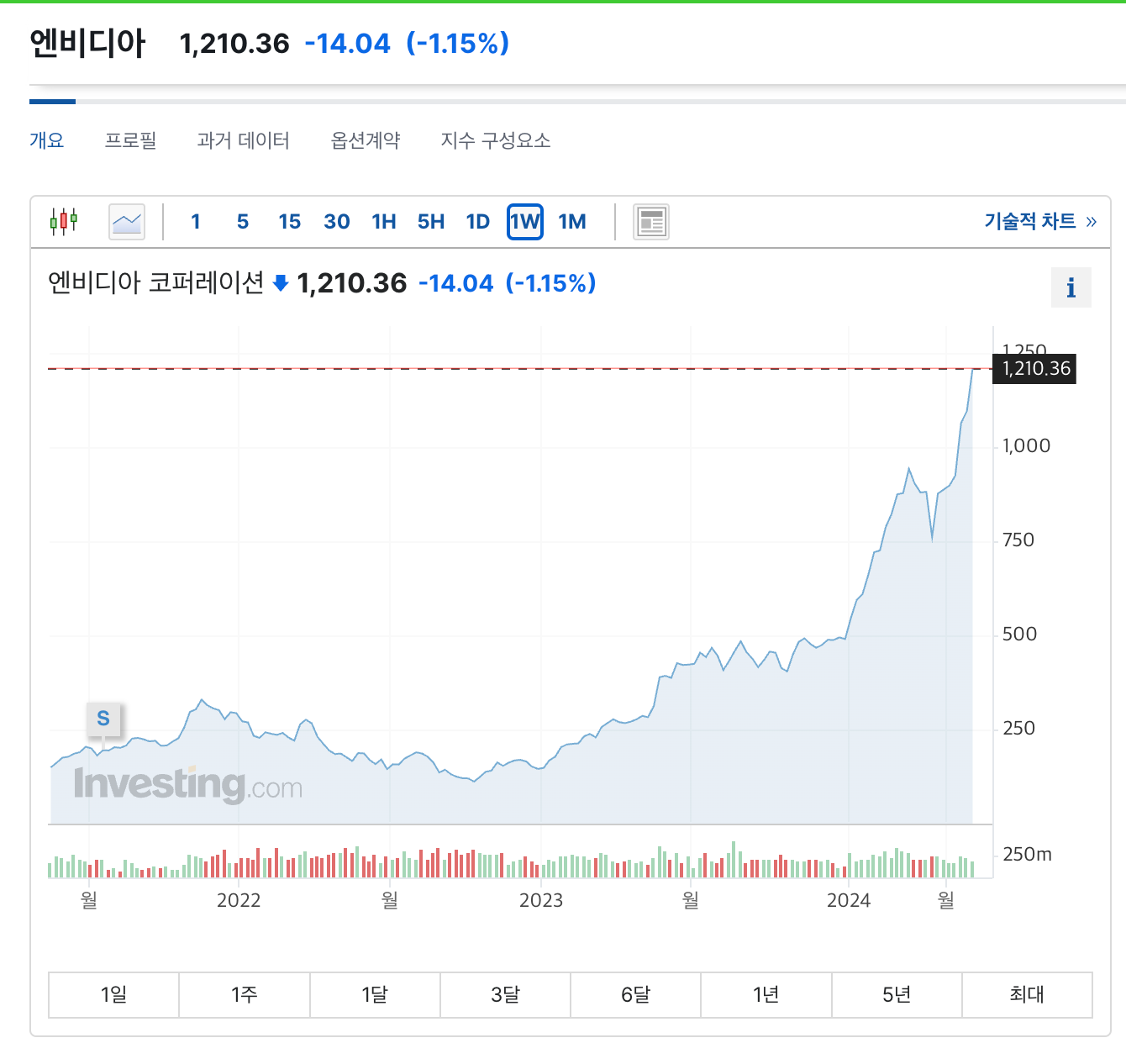Click the 1,000 label on price axis
The image size is (1126, 1064).
tap(1026, 446)
